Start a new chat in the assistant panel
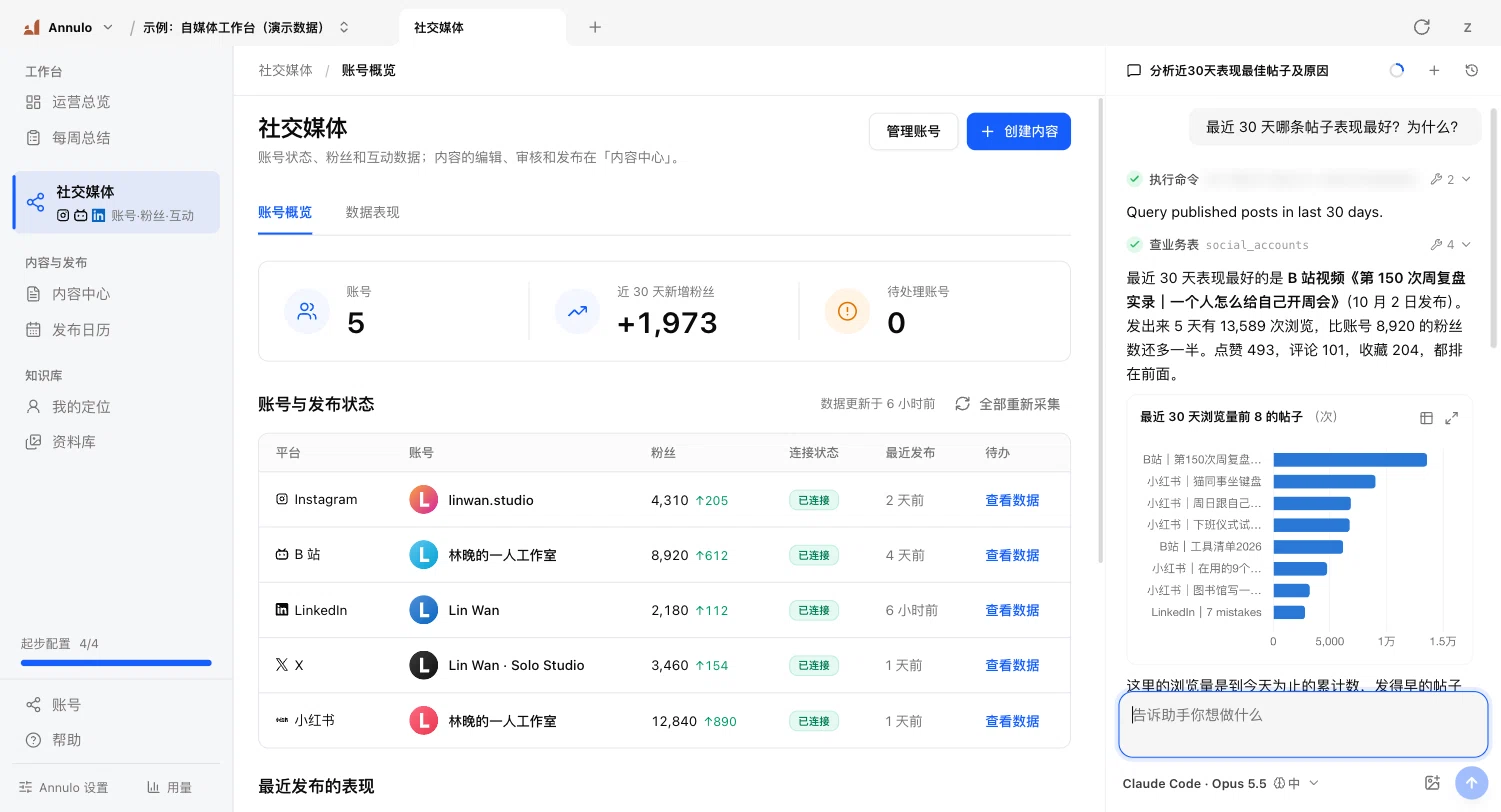The height and width of the screenshot is (812, 1501). tap(1434, 71)
